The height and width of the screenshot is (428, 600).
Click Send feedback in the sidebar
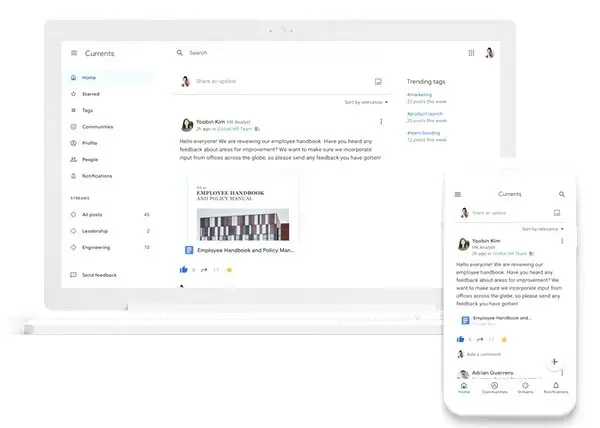98,275
